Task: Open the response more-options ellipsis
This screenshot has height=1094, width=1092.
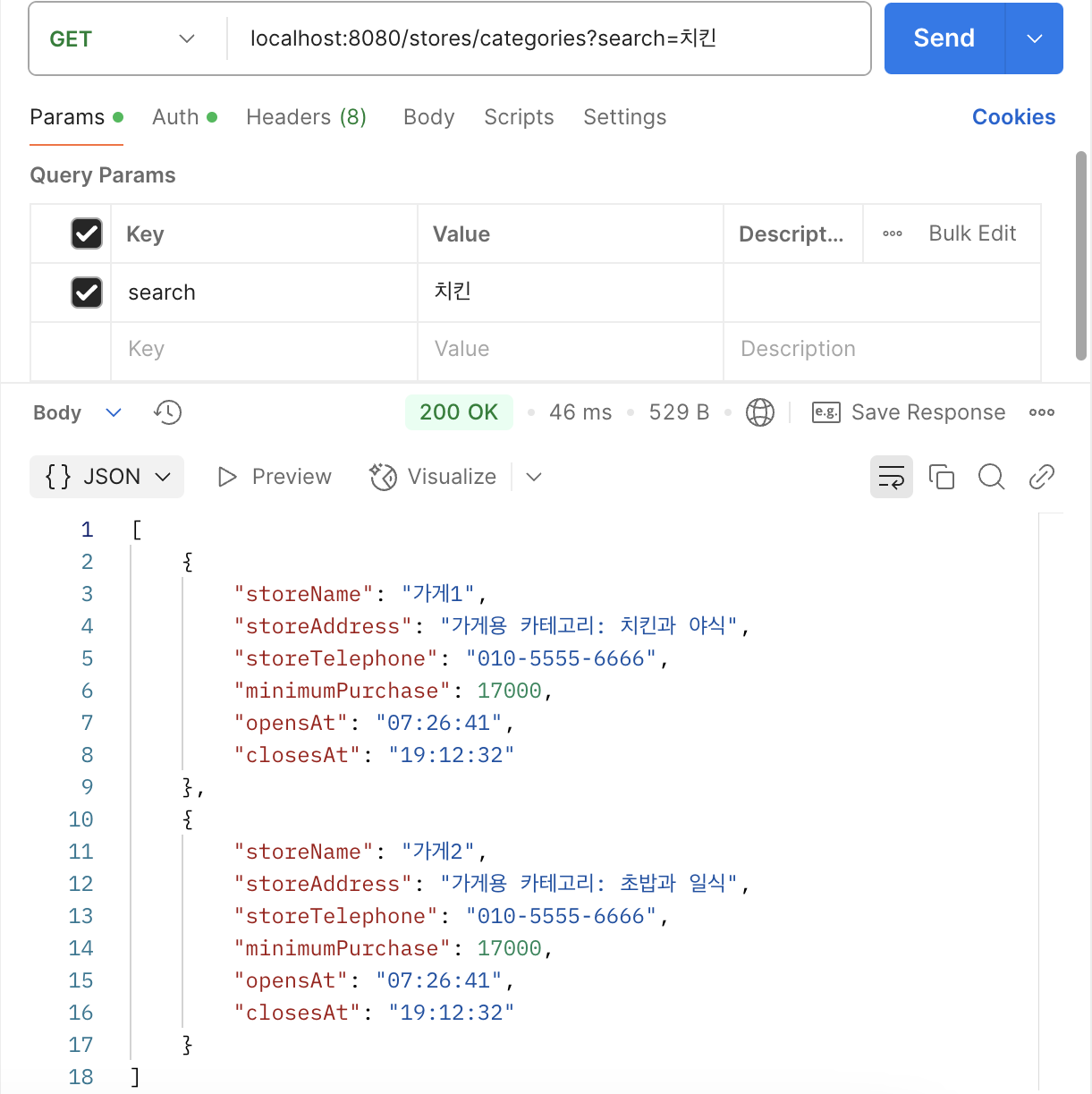Action: [x=1042, y=412]
